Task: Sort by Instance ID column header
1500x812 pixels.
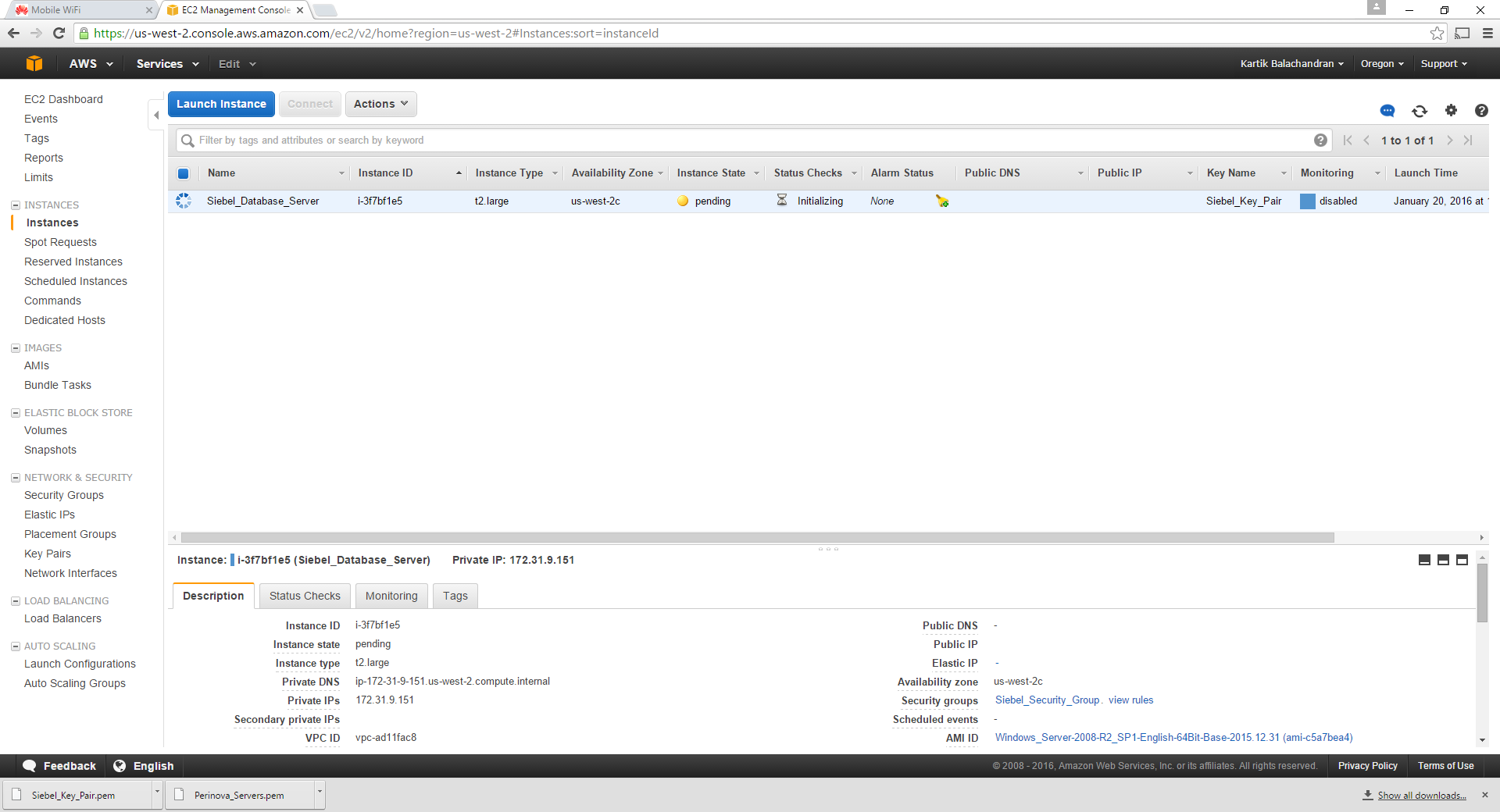Action: pos(409,173)
